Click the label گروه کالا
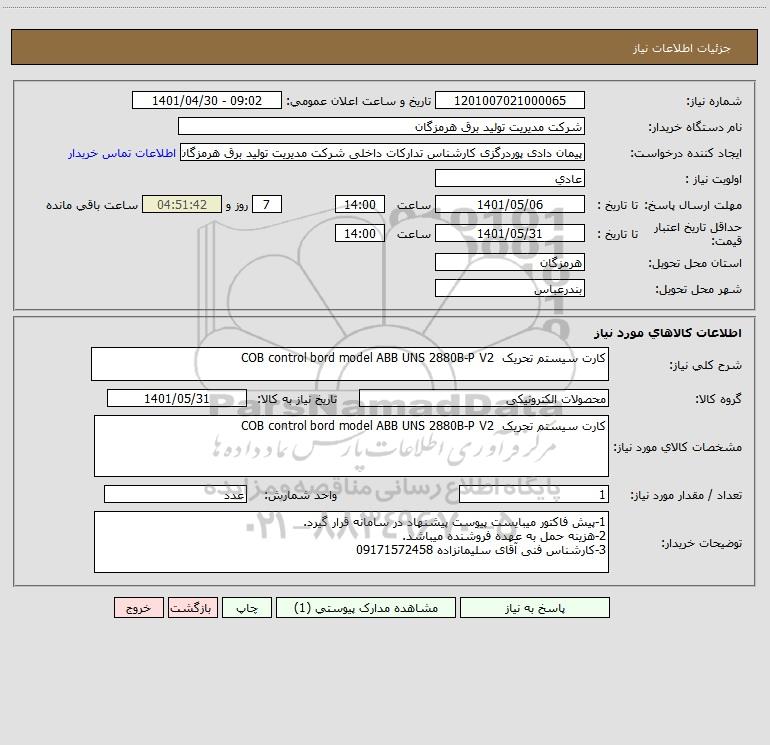770x745 pixels. pyautogui.click(x=718, y=399)
